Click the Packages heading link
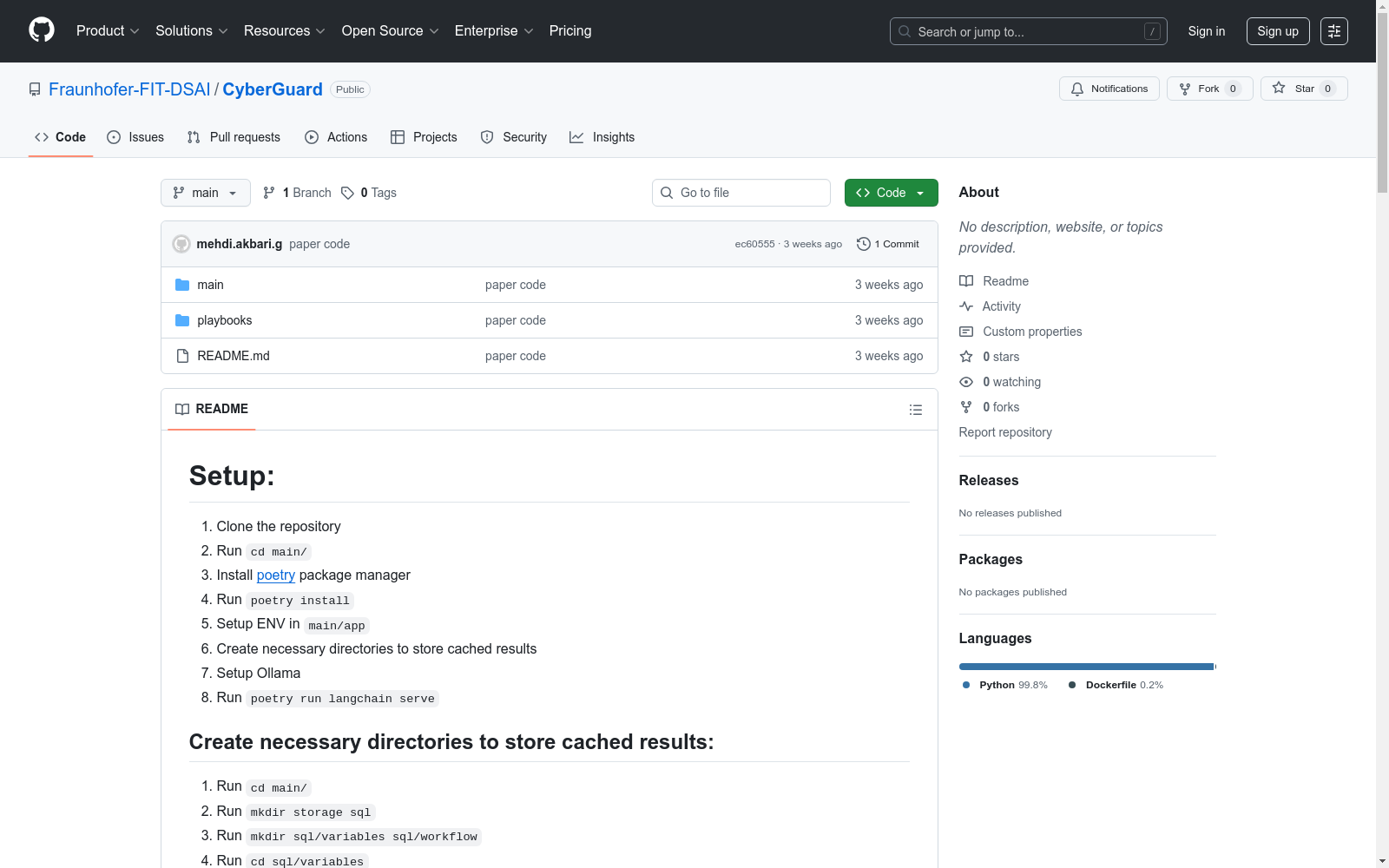This screenshot has height=868, width=1389. click(x=991, y=560)
